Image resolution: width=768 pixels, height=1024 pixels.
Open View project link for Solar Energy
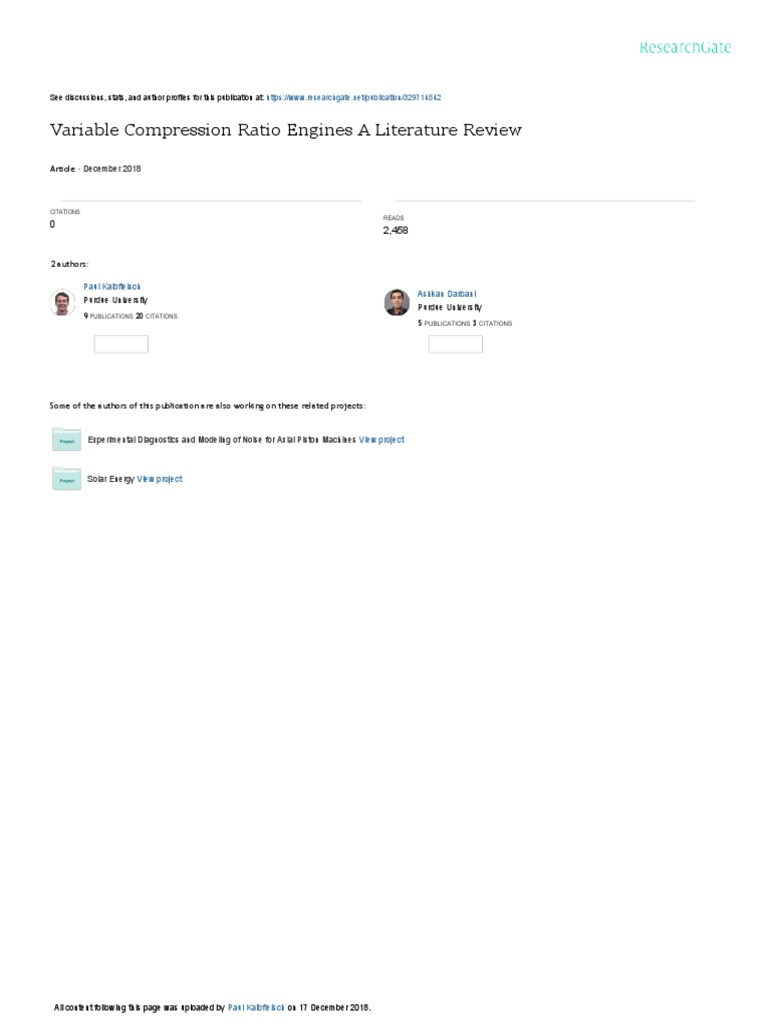pos(160,480)
